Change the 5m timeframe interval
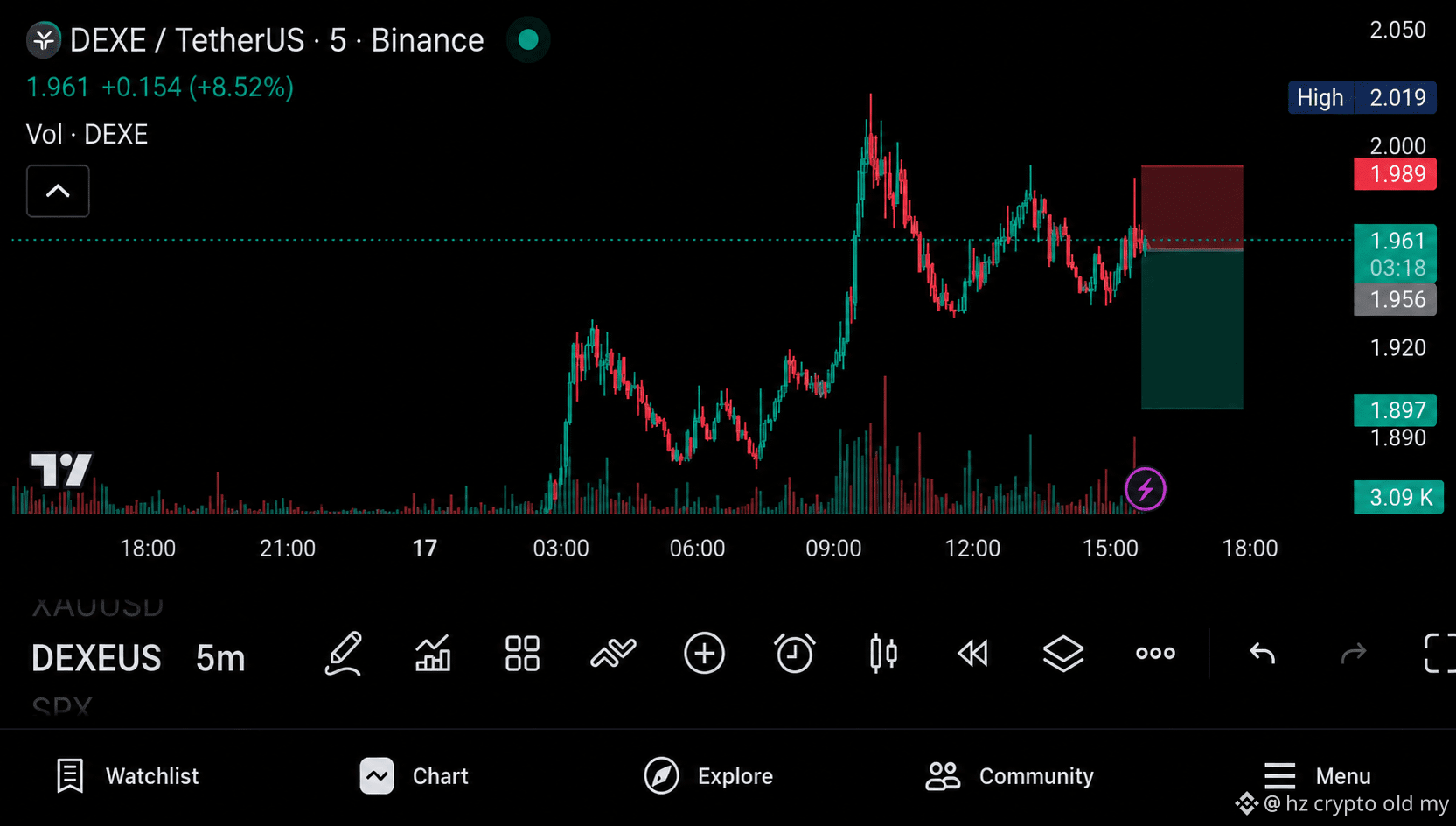 [220, 658]
